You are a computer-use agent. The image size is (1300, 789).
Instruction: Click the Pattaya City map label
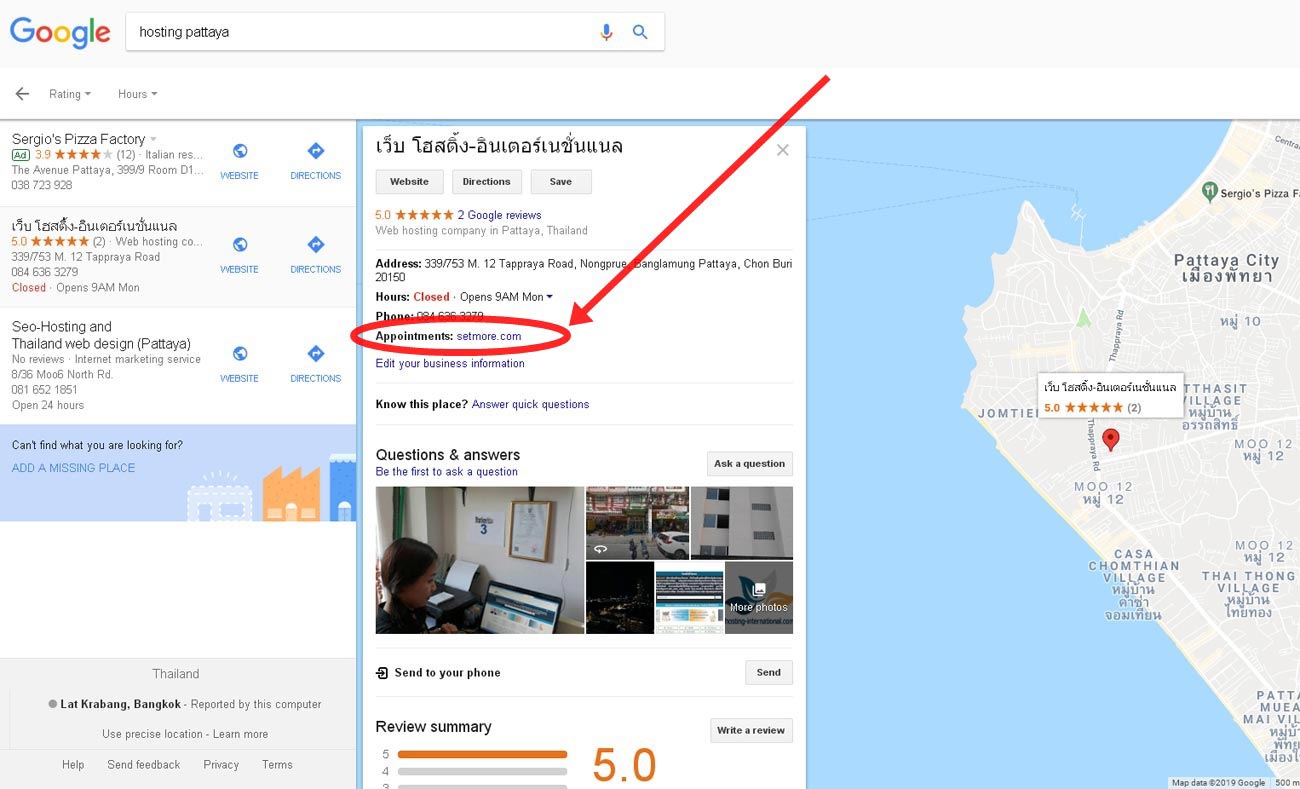pos(1226,268)
